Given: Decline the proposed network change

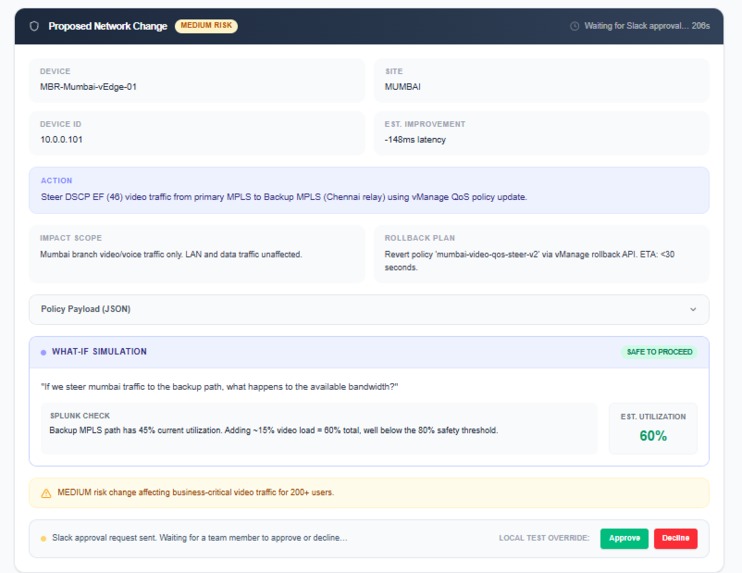Looking at the screenshot, I should pyautogui.click(x=675, y=538).
